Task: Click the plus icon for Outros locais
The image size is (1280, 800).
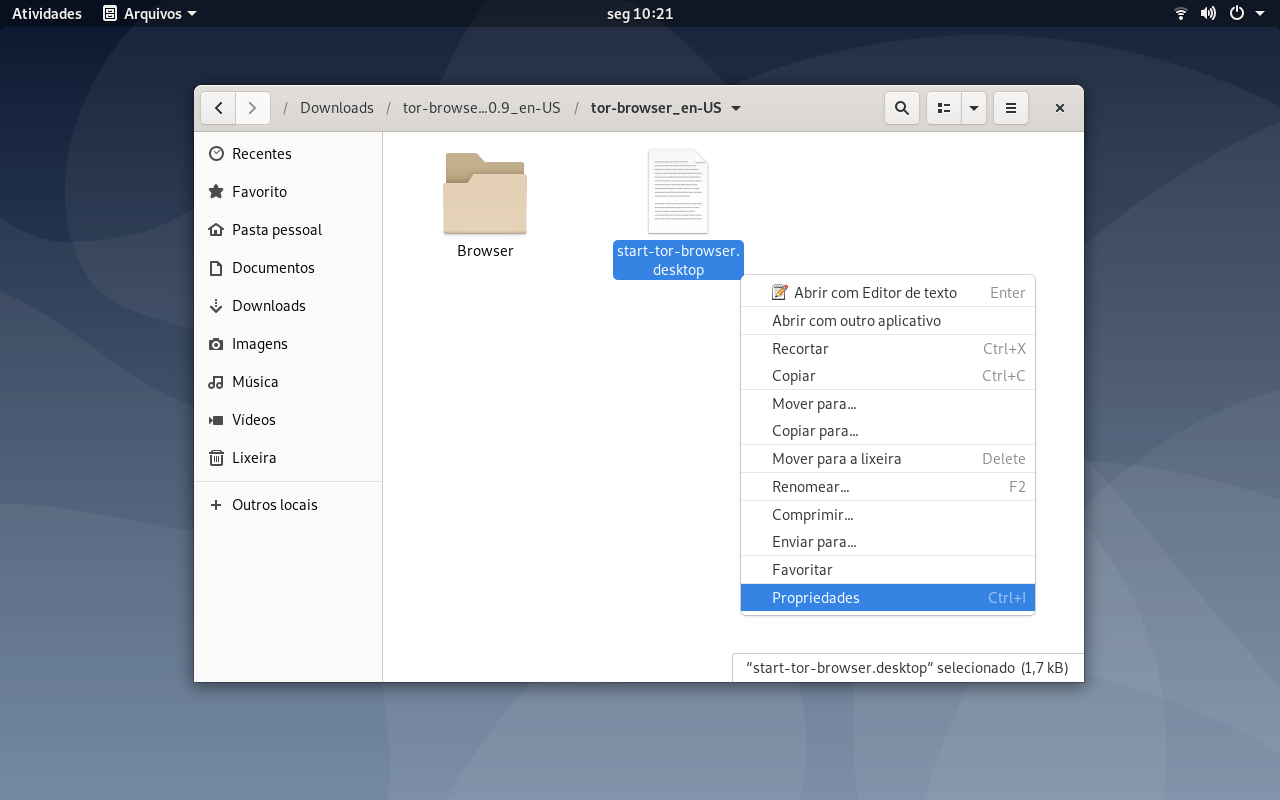Action: (x=216, y=505)
